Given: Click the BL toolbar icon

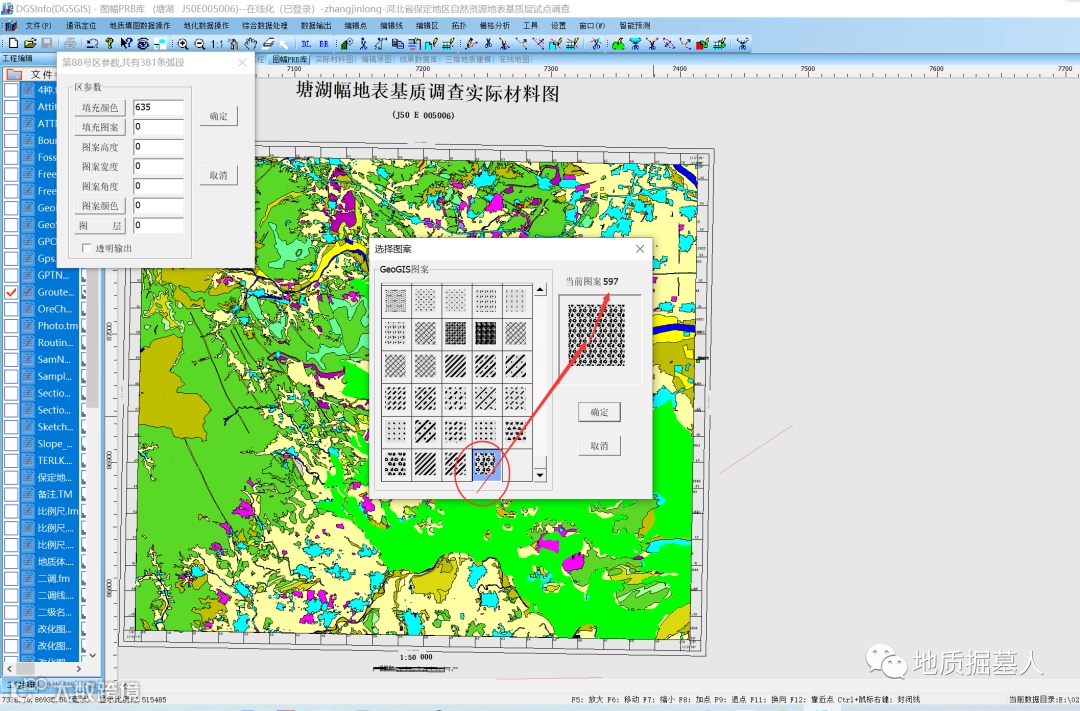Looking at the screenshot, I should 306,43.
